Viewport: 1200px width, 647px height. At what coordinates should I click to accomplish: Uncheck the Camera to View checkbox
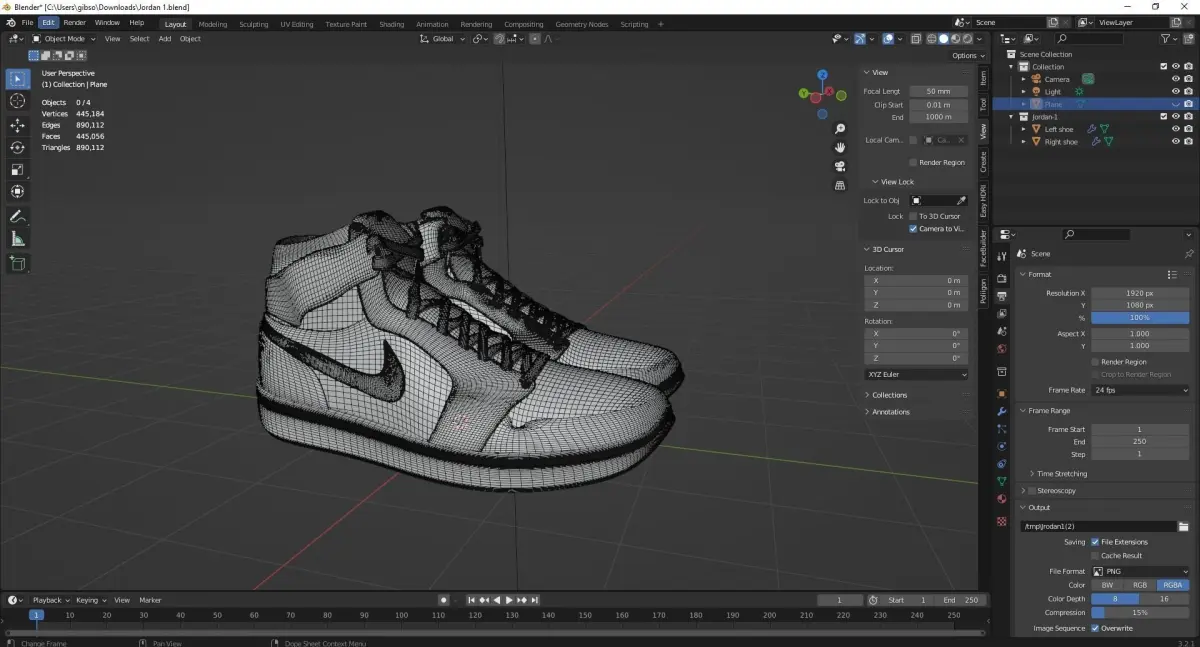(913, 229)
